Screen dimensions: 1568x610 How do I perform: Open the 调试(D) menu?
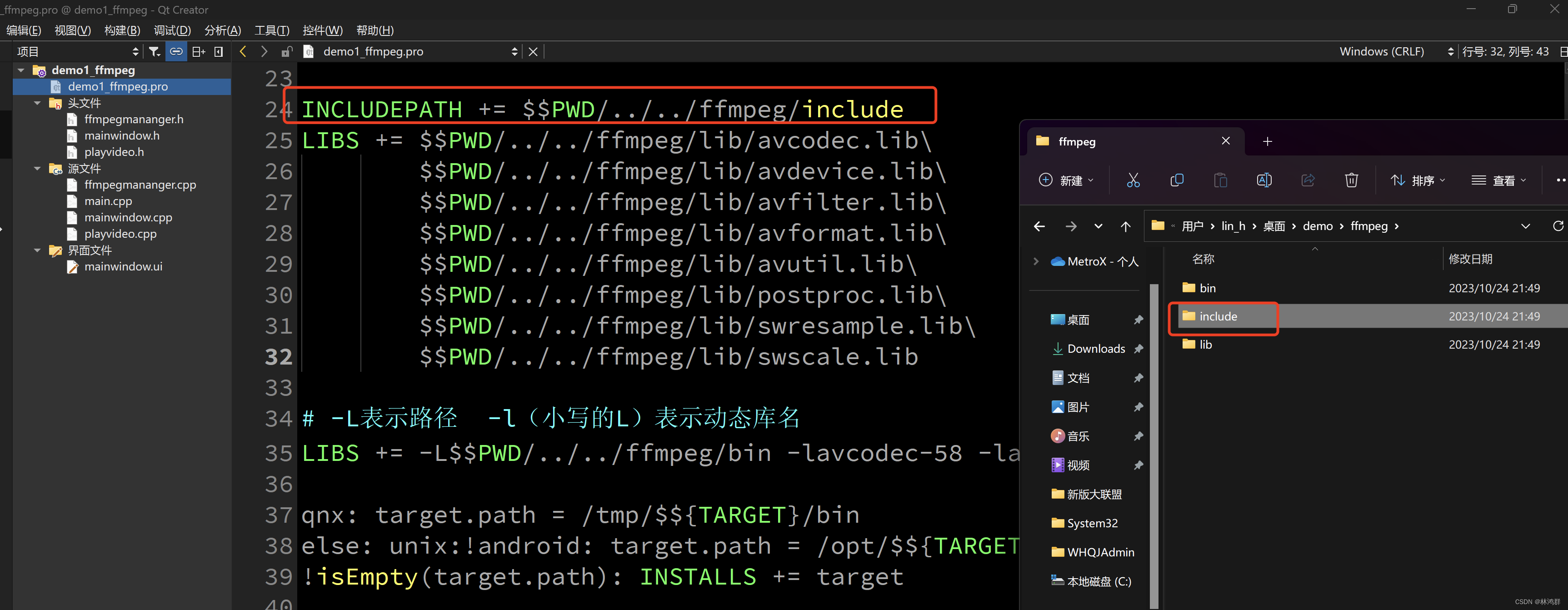tap(172, 30)
